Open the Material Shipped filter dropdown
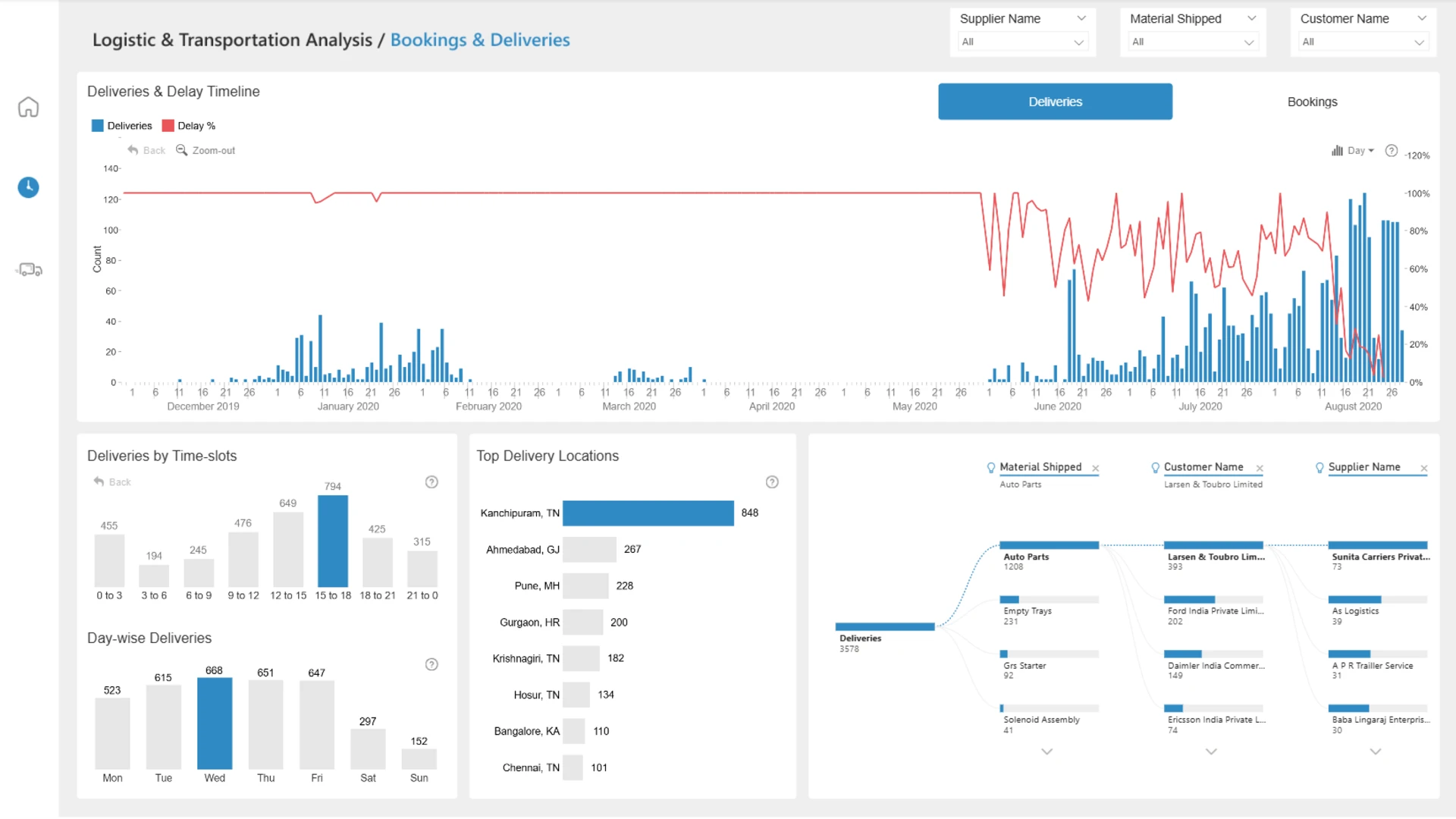The height and width of the screenshot is (819, 1456). (1192, 42)
